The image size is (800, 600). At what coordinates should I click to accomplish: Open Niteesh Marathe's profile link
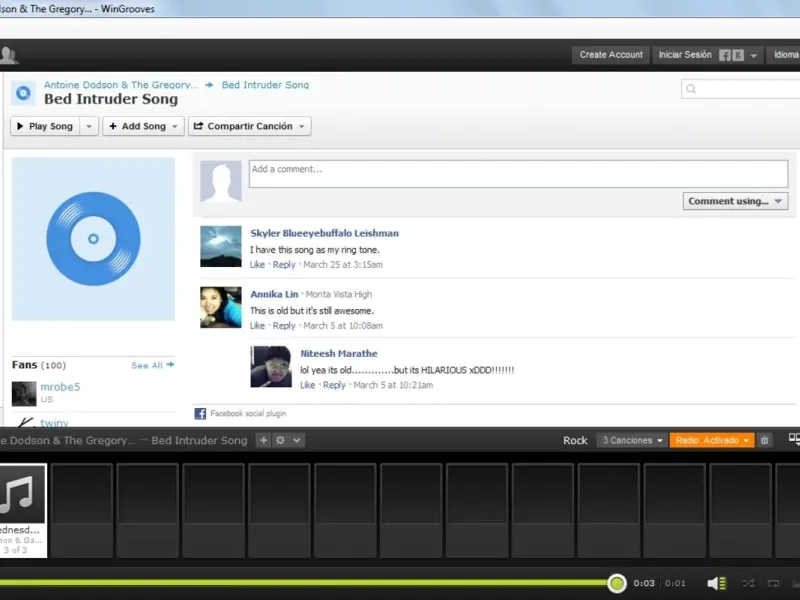click(x=339, y=353)
